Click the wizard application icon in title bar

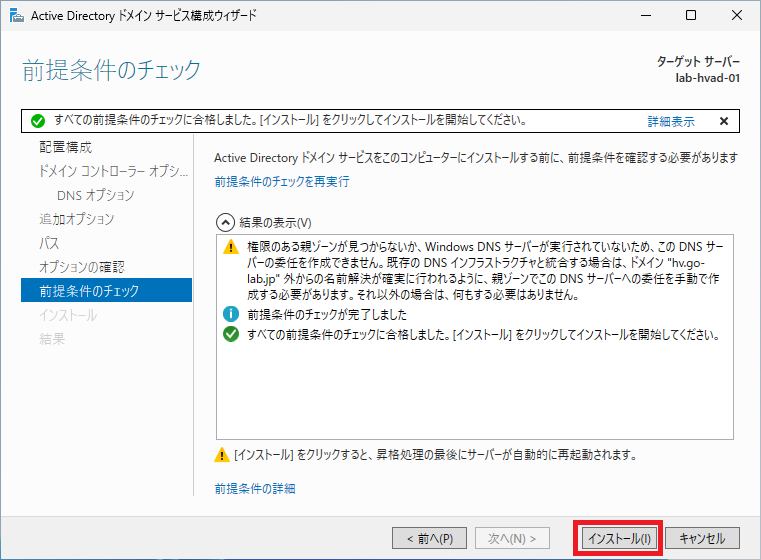[17, 16]
